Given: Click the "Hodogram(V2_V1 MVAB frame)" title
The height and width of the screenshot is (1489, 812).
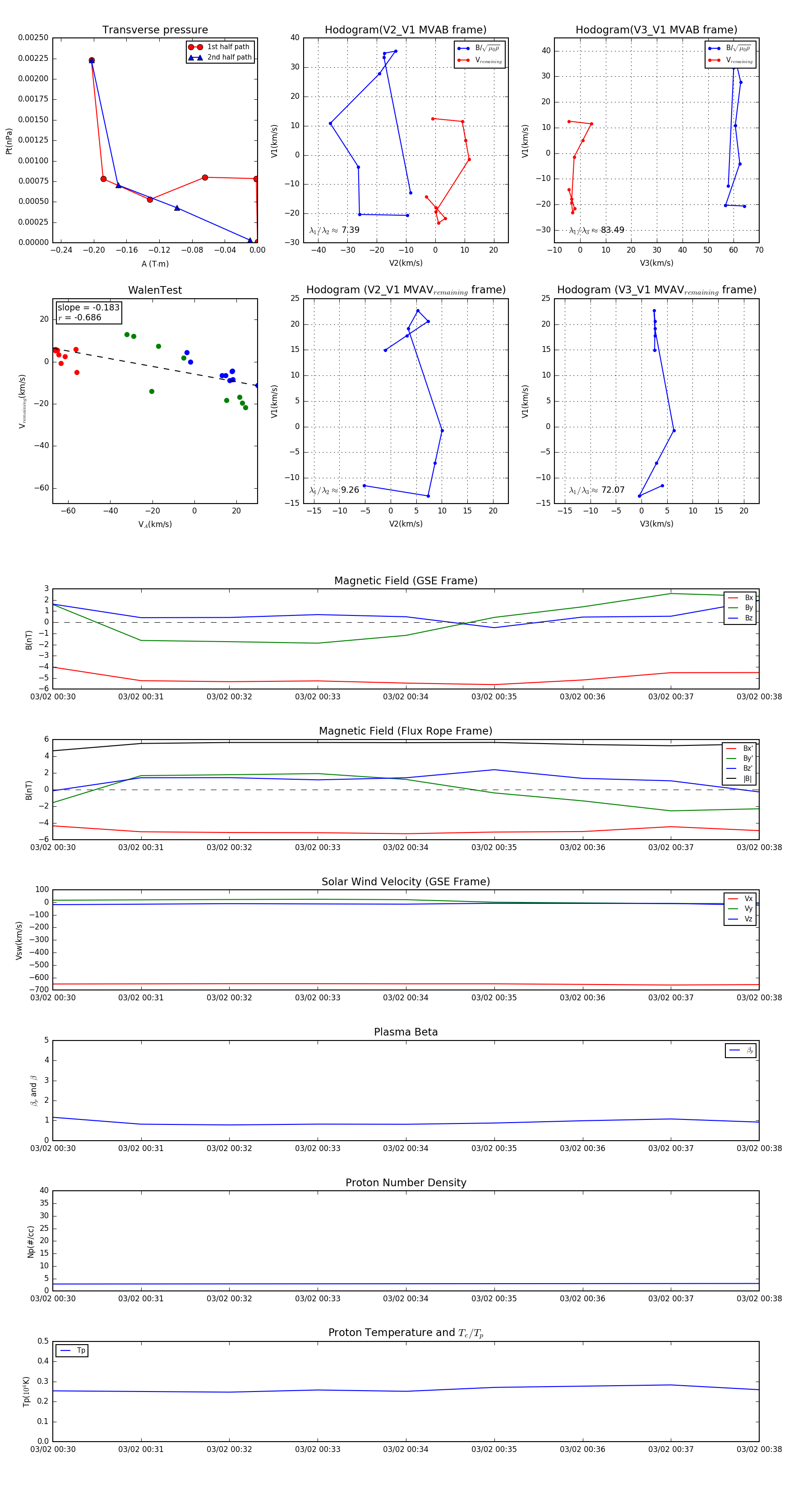Looking at the screenshot, I should pyautogui.click(x=406, y=30).
